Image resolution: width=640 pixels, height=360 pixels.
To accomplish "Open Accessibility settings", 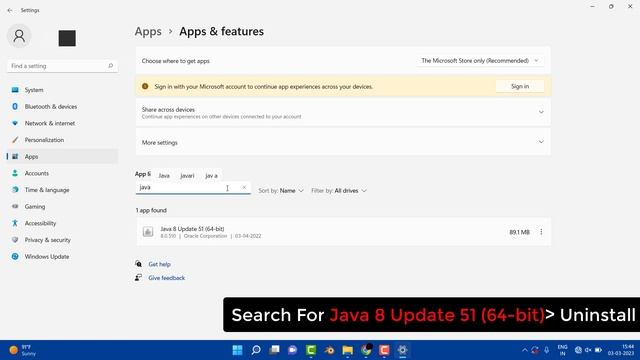I will tap(62, 223).
